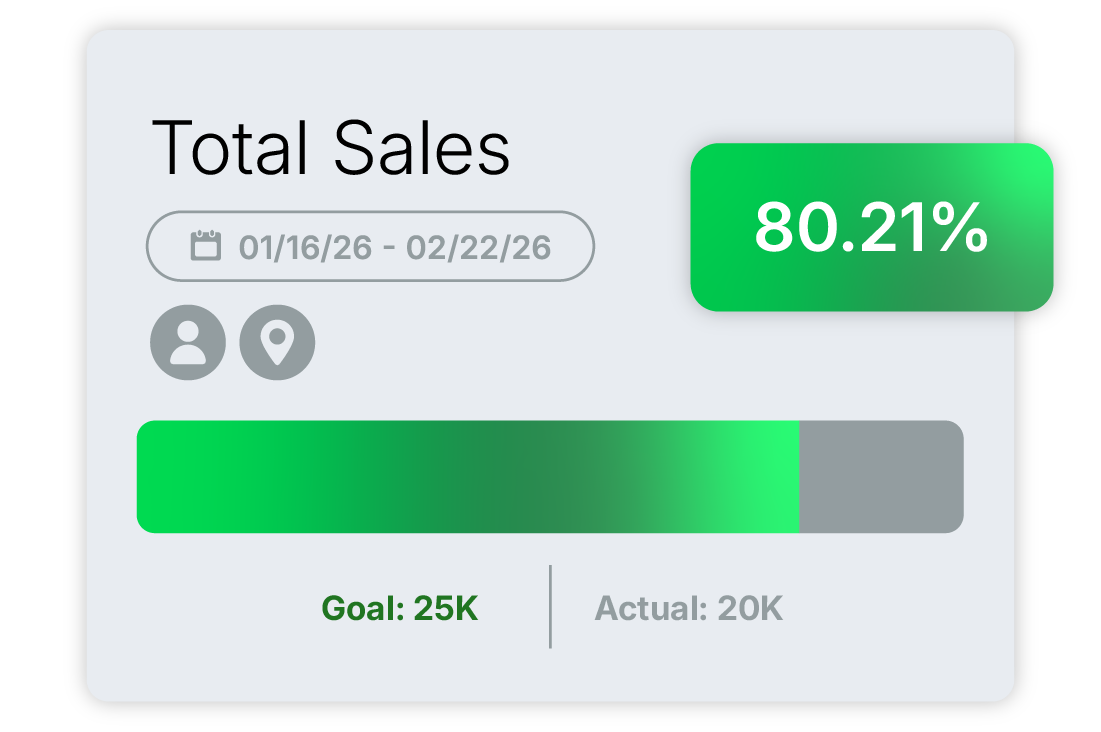Screen dimensions: 1101x732
Task: Click the end date 02/22/26
Action: 478,247
